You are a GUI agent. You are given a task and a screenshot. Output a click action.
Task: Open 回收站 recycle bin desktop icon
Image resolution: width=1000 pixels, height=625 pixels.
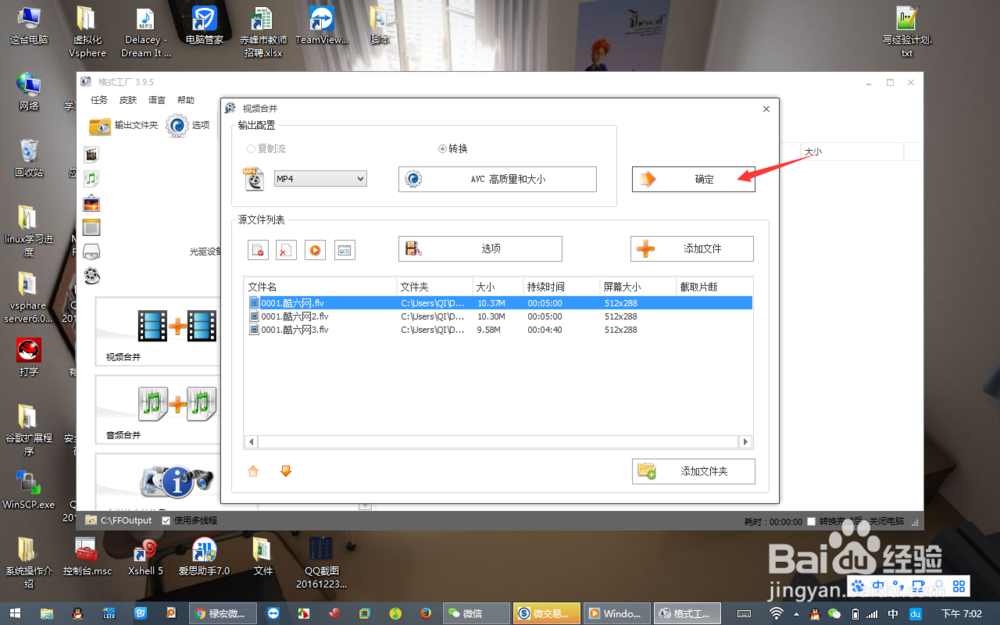click(x=28, y=158)
